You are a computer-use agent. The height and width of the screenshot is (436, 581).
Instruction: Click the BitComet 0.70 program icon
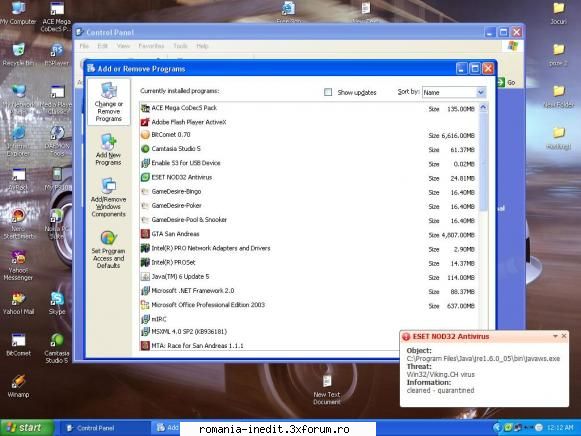[x=145, y=135]
